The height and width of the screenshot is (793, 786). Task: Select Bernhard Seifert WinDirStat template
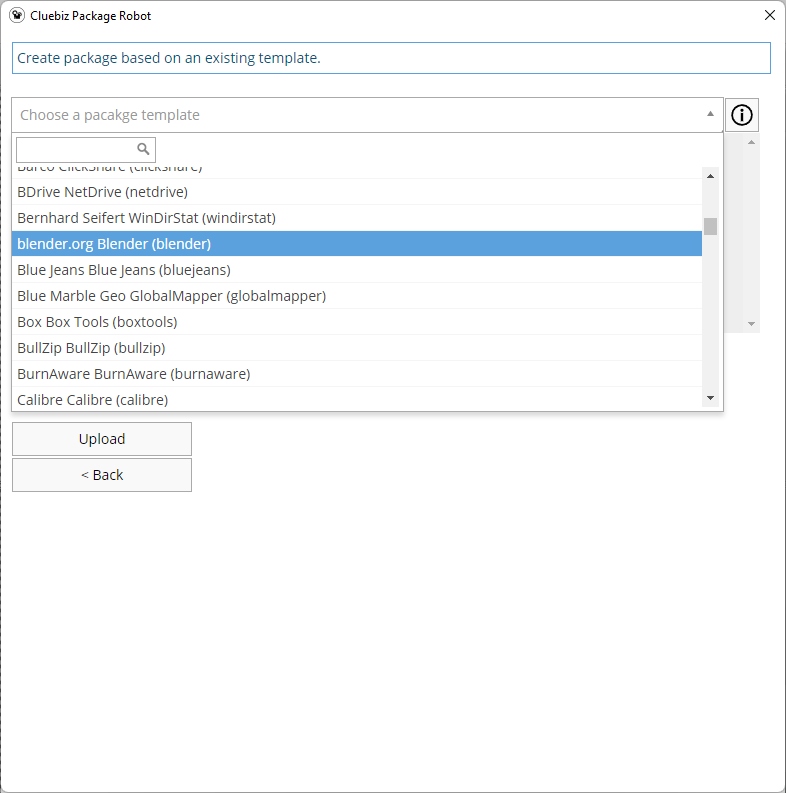146,218
